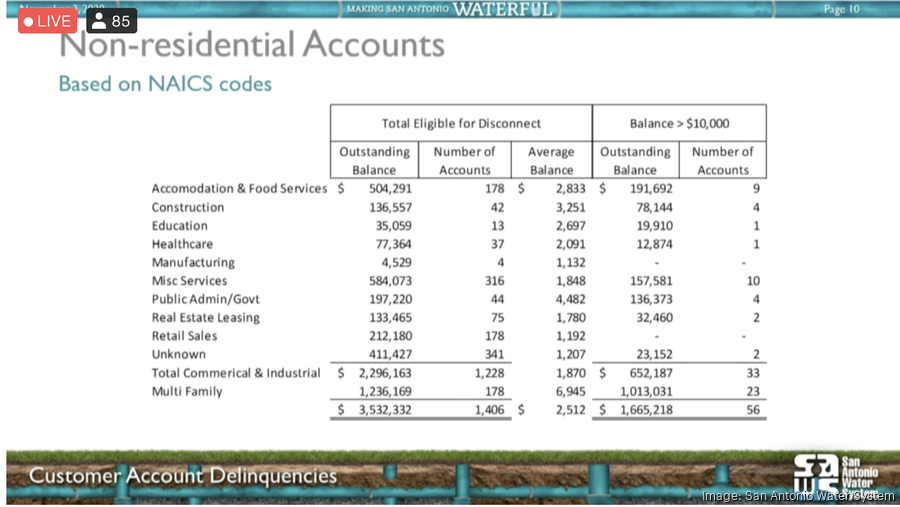900x507 pixels.
Task: Click the 'Healthcare' row label
Action: [182, 244]
